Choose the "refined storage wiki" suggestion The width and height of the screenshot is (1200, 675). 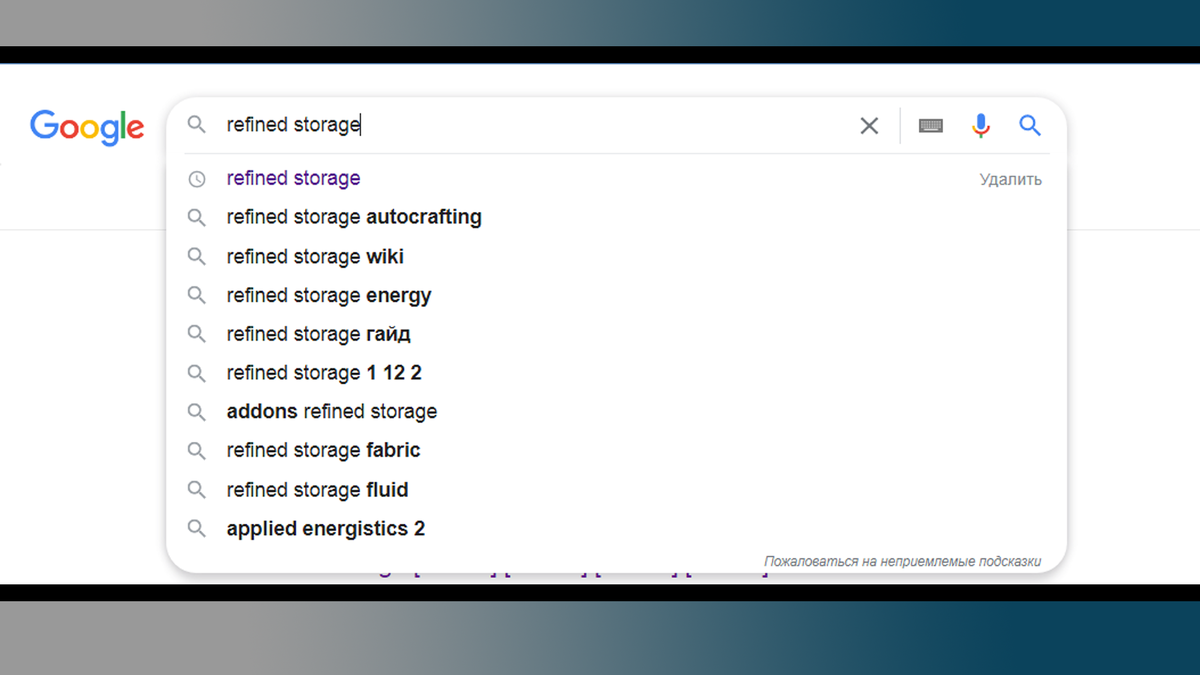pyautogui.click(x=315, y=257)
